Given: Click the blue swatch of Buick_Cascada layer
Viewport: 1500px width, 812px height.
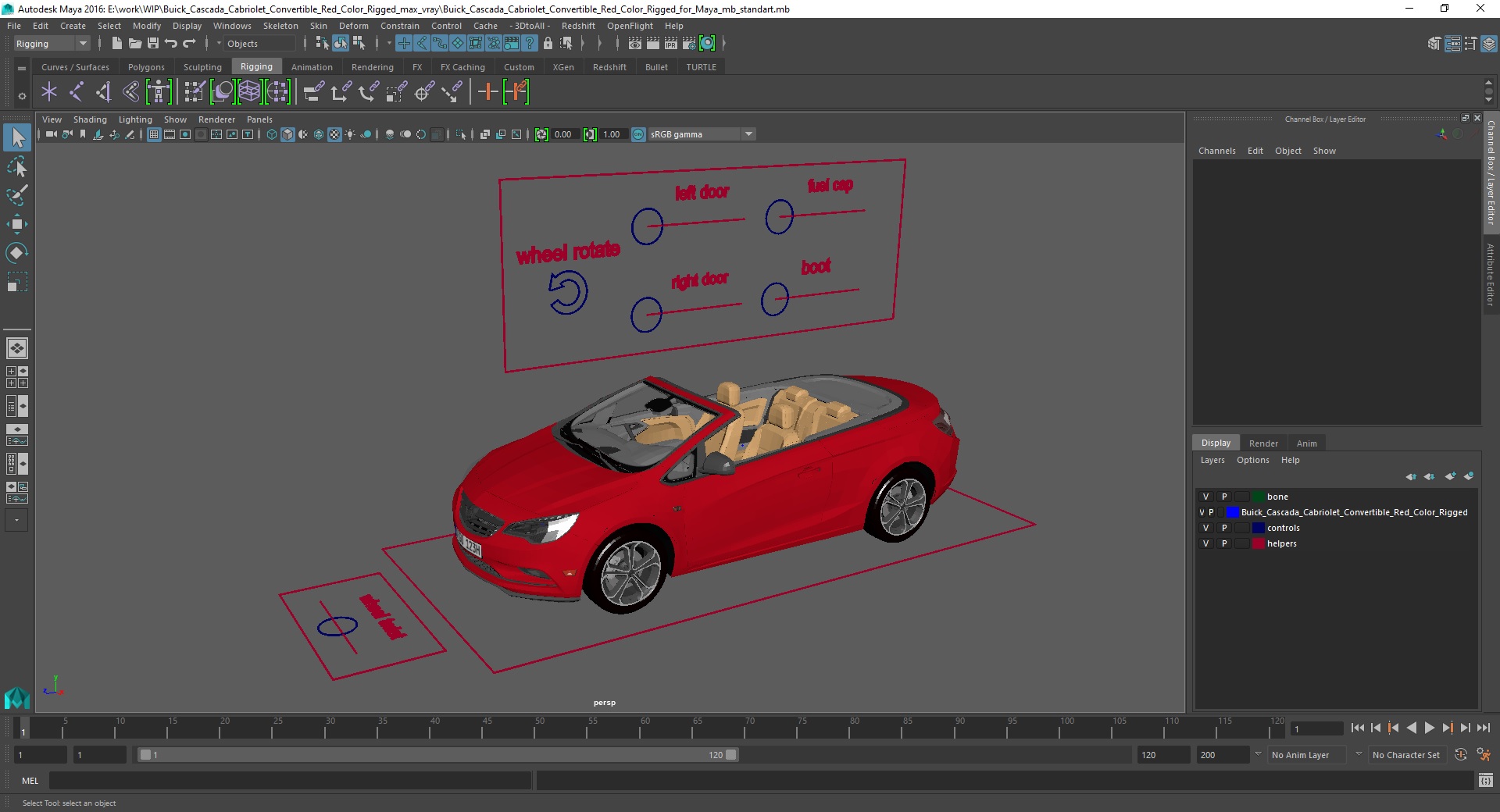Looking at the screenshot, I should [1233, 512].
